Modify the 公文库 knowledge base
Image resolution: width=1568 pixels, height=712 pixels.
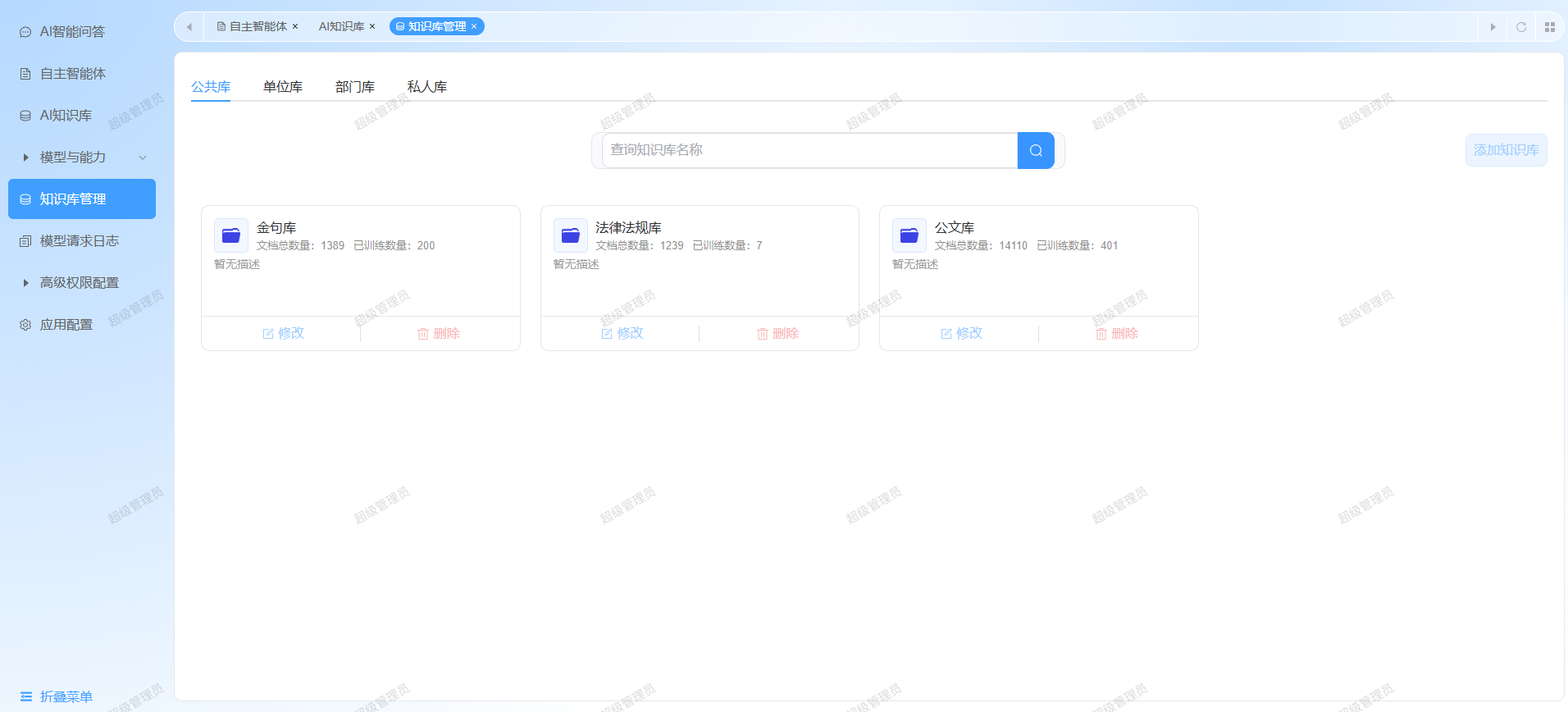[961, 333]
